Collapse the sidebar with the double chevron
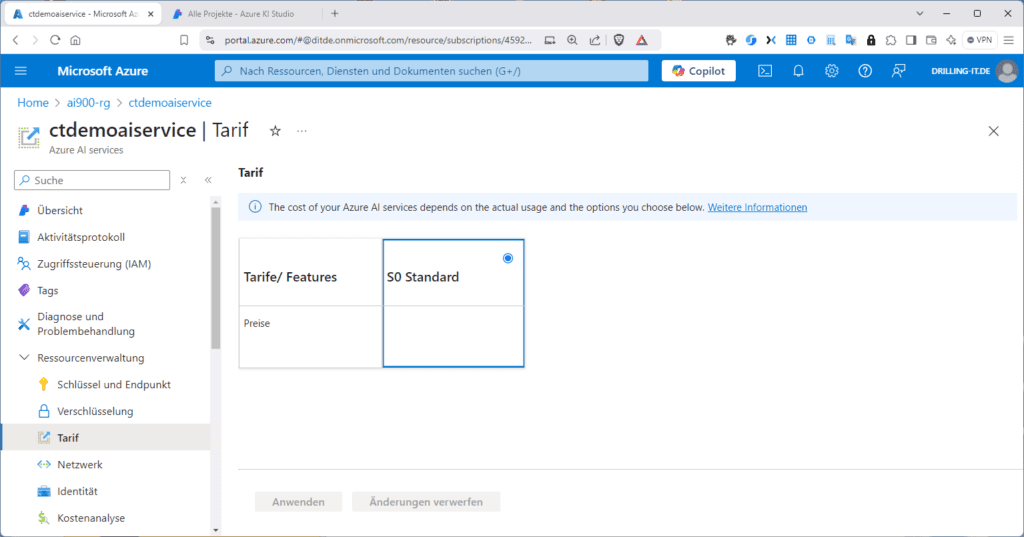1024x537 pixels. pyautogui.click(x=208, y=180)
